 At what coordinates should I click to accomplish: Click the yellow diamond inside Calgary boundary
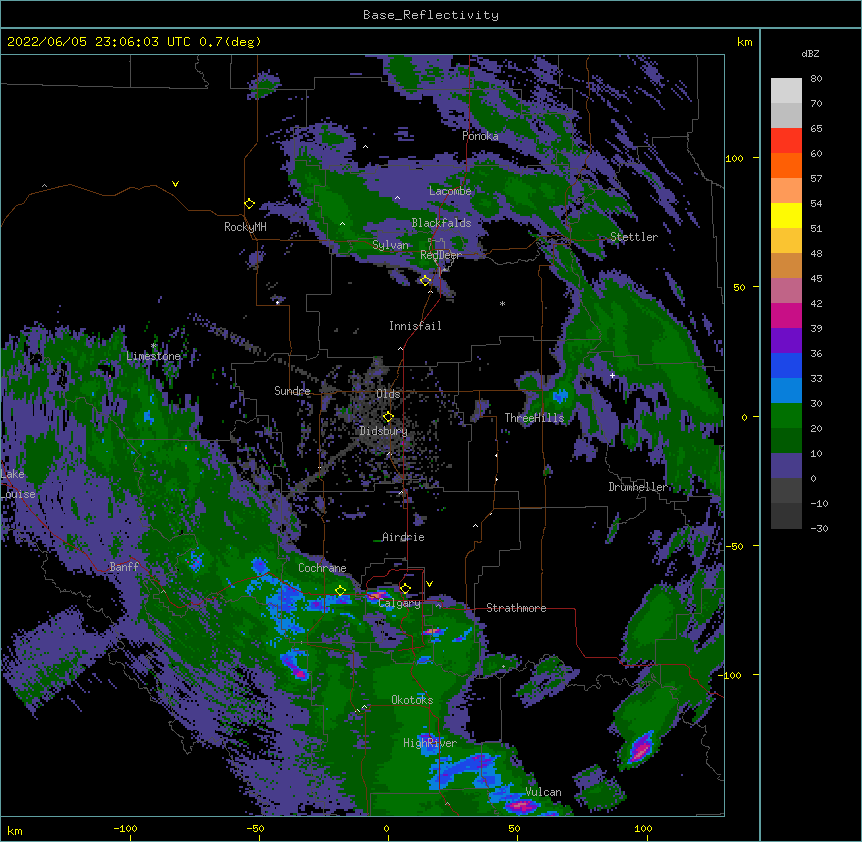pyautogui.click(x=405, y=589)
